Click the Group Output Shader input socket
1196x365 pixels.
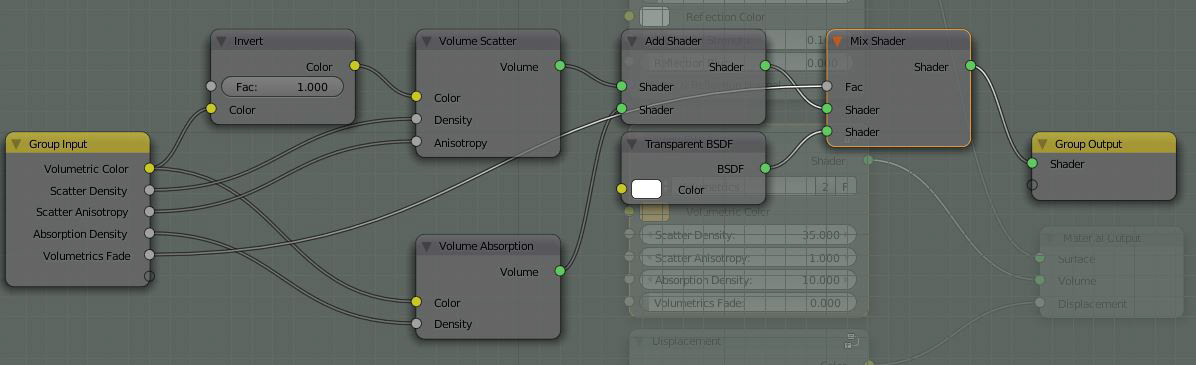pos(1032,163)
